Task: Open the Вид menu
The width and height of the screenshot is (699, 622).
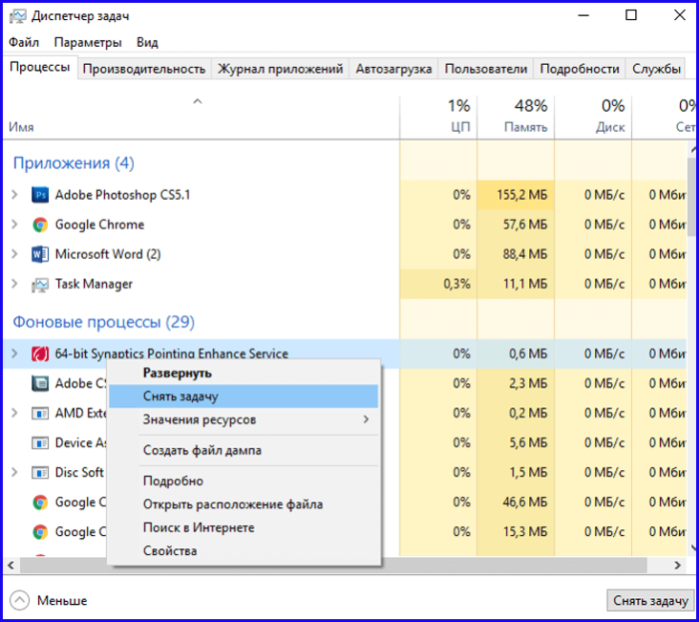Action: click(147, 42)
